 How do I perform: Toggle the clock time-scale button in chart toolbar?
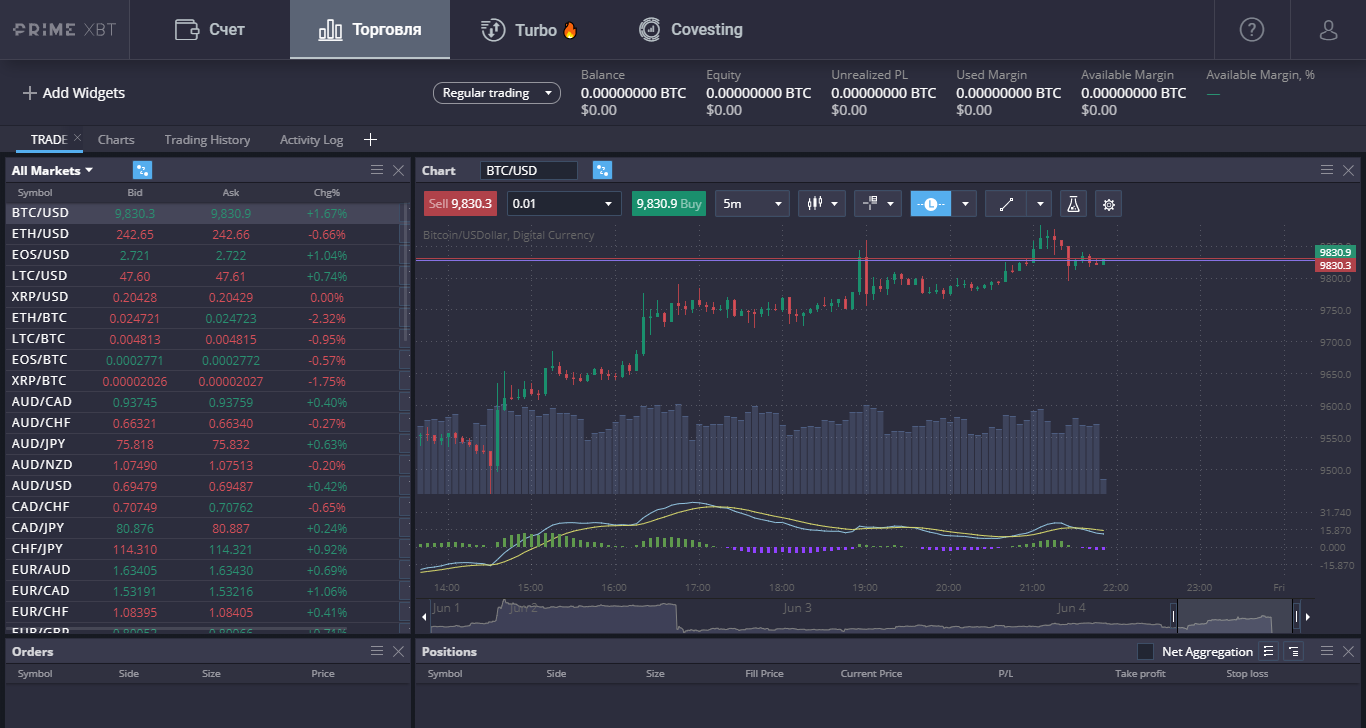point(930,204)
